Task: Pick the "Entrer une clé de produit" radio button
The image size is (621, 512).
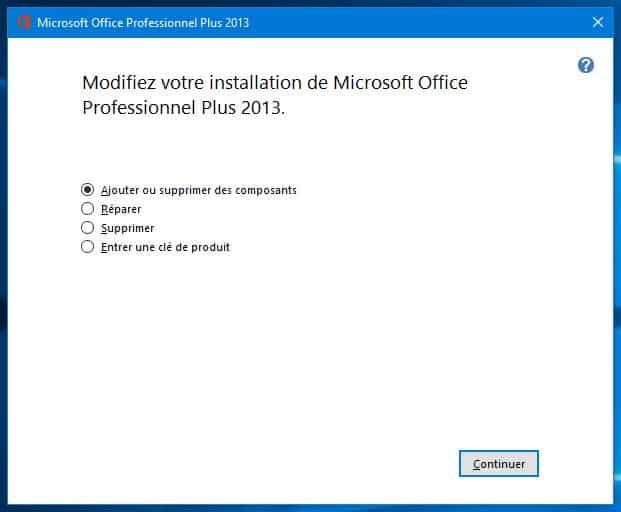Action: 88,247
